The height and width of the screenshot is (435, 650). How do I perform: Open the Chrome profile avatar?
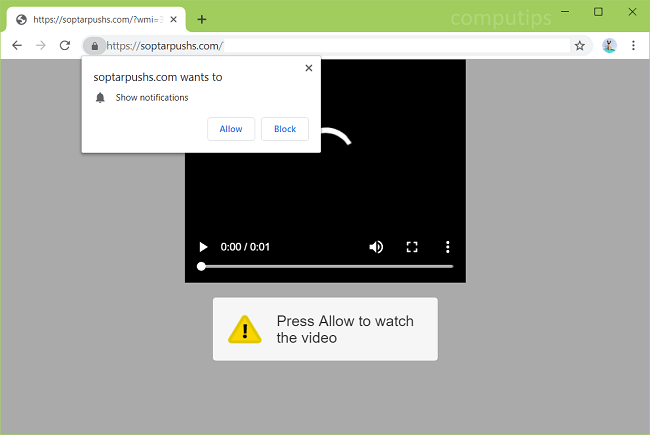coord(609,45)
